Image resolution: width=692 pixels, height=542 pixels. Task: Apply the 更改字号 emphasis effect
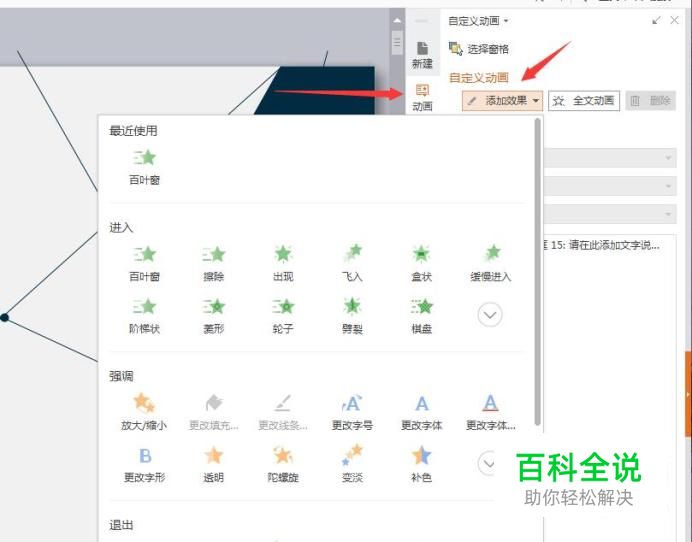click(x=352, y=412)
